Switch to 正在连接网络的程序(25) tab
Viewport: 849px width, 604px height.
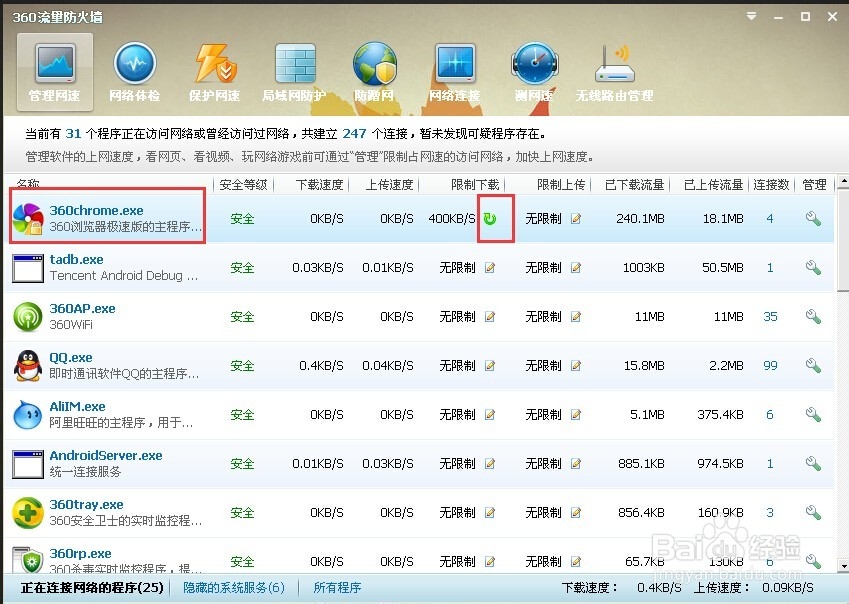tap(92, 587)
